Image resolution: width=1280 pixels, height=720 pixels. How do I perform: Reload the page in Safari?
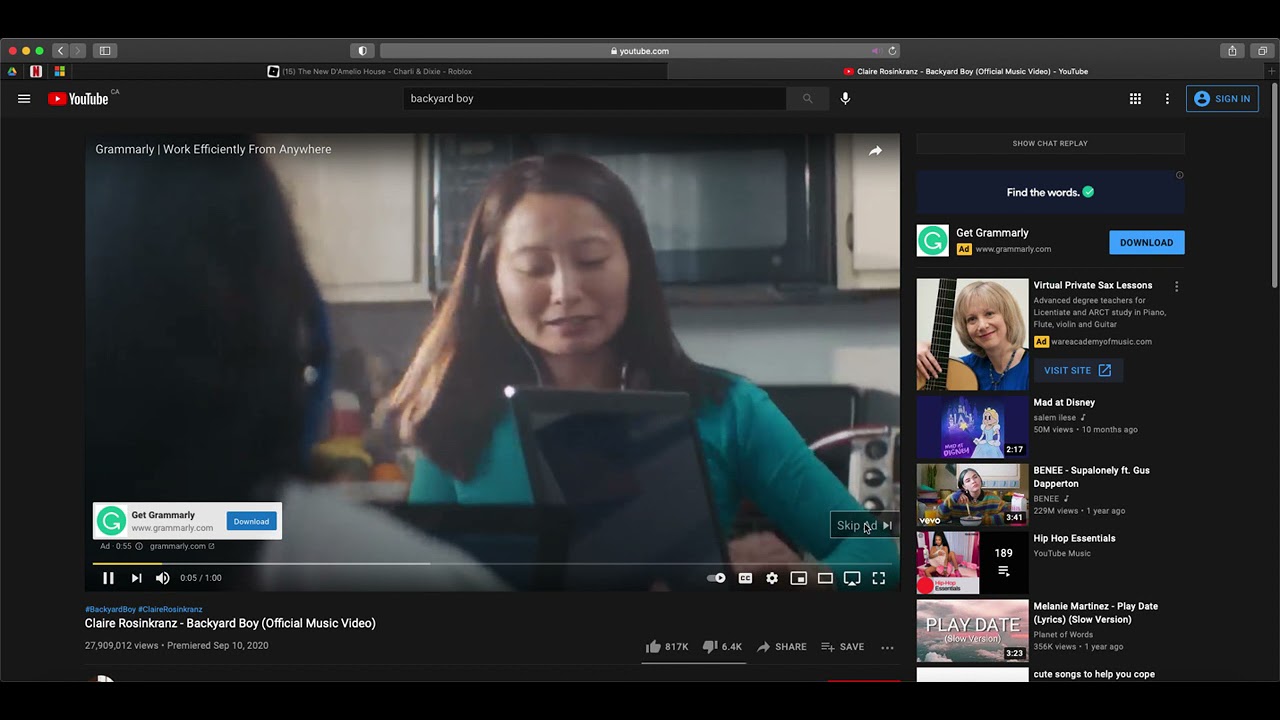(x=892, y=51)
